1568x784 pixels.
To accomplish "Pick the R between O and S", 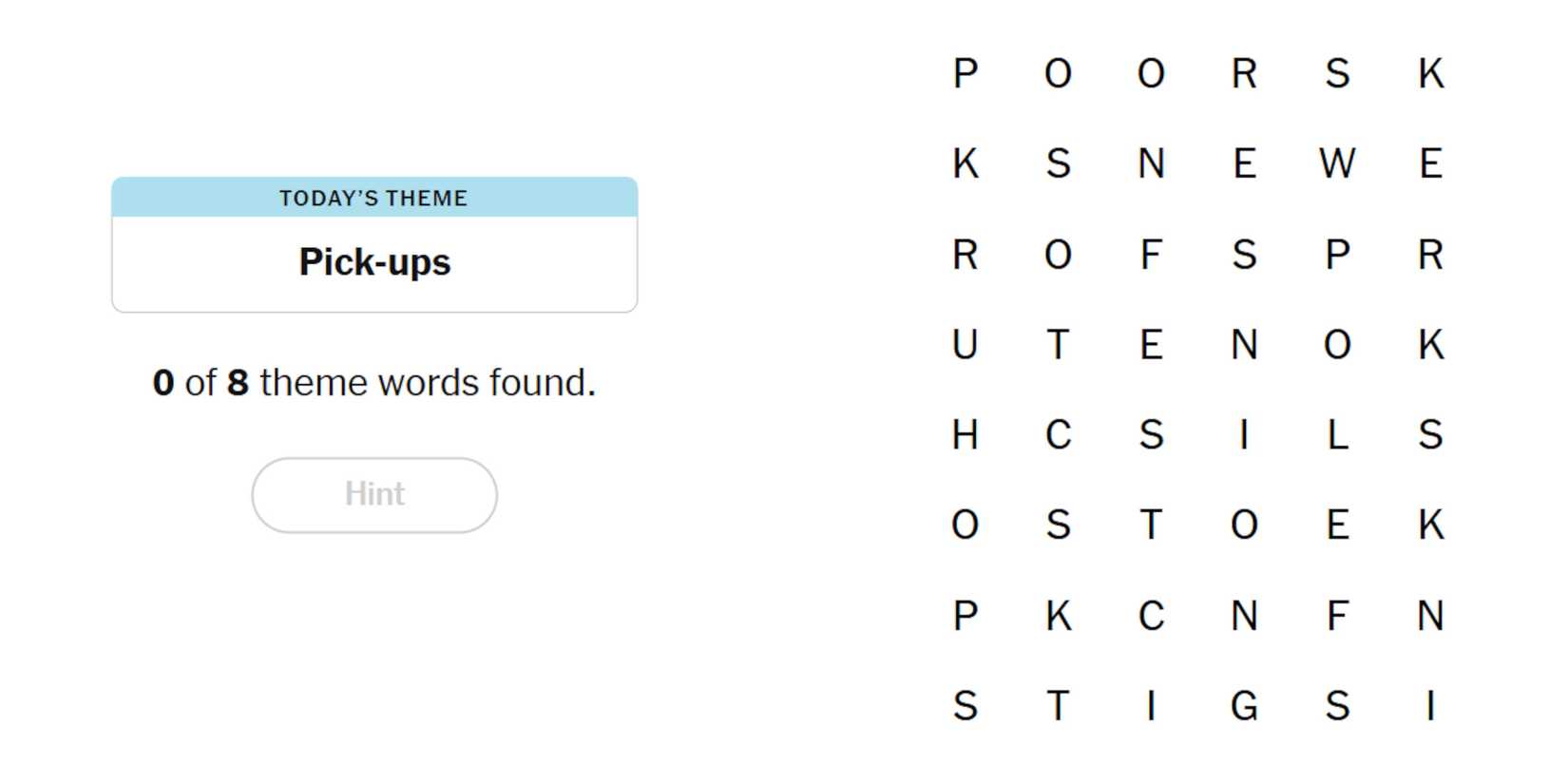I will point(1244,73).
